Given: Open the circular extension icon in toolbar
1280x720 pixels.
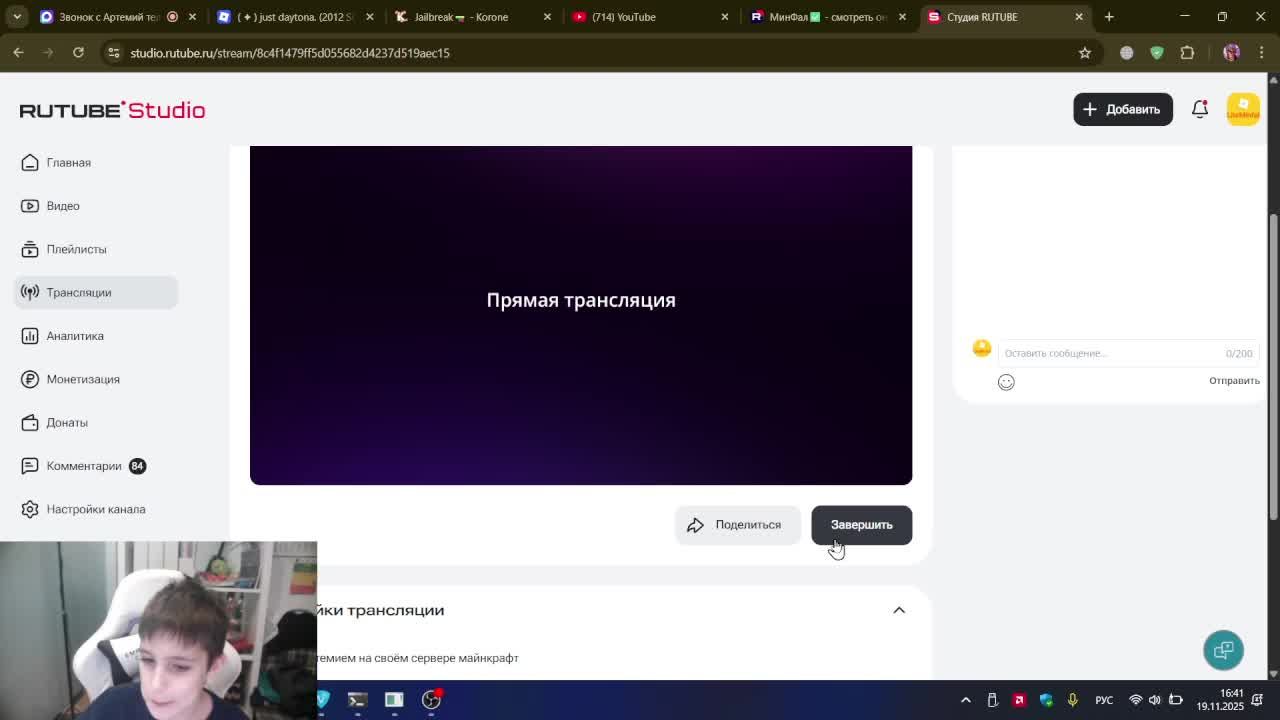Looking at the screenshot, I should [x=1127, y=53].
